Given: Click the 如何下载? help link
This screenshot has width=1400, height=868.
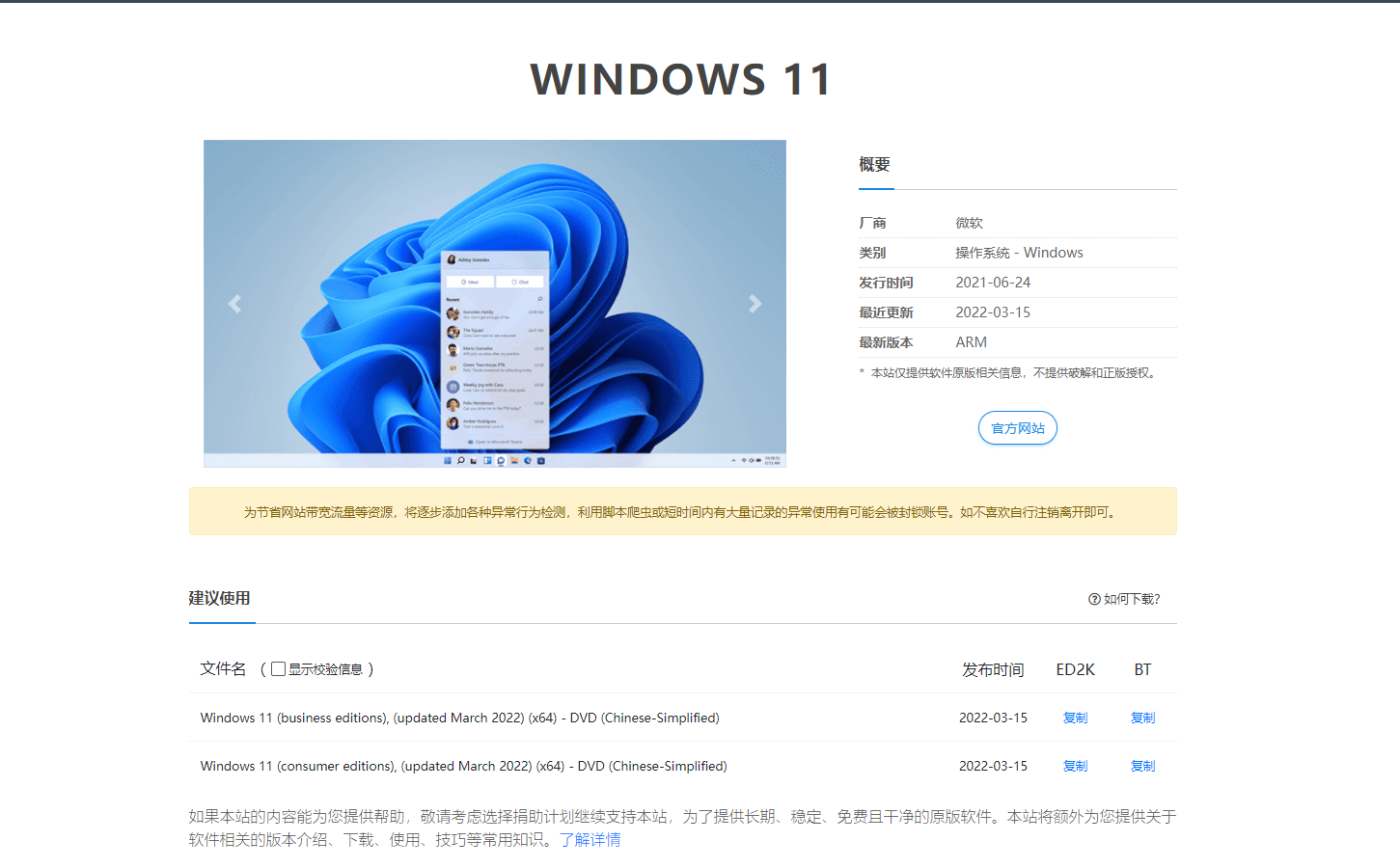Looking at the screenshot, I should [1130, 599].
